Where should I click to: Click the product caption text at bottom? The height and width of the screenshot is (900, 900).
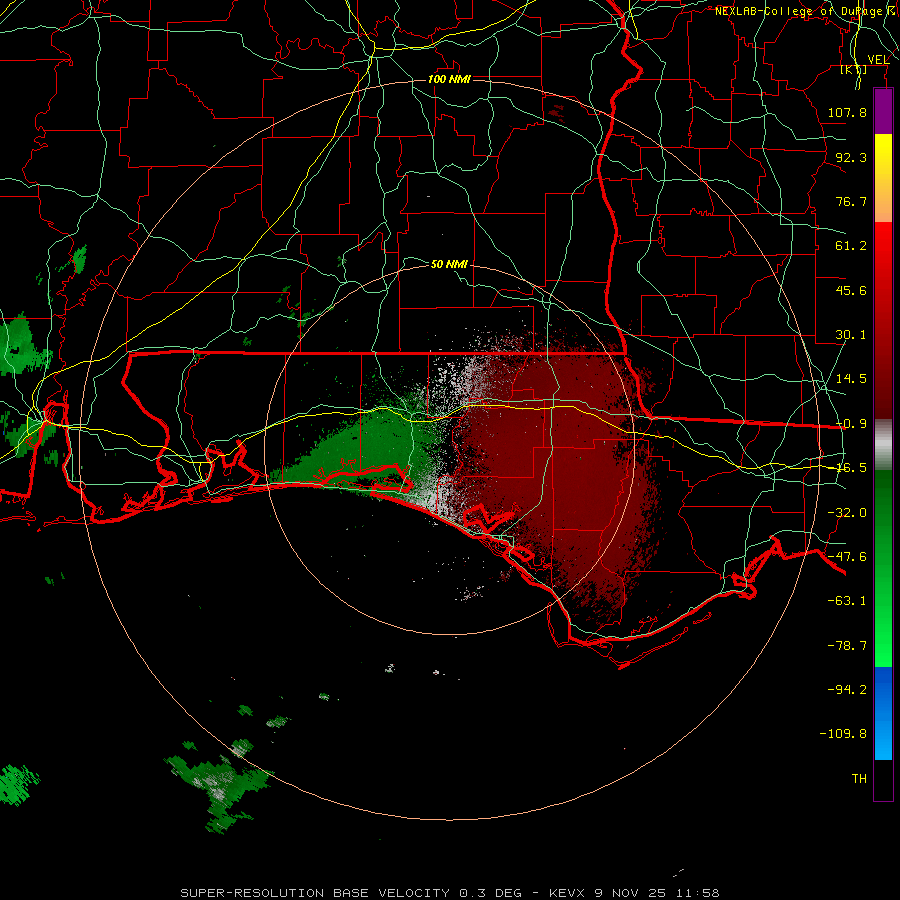click(449, 893)
